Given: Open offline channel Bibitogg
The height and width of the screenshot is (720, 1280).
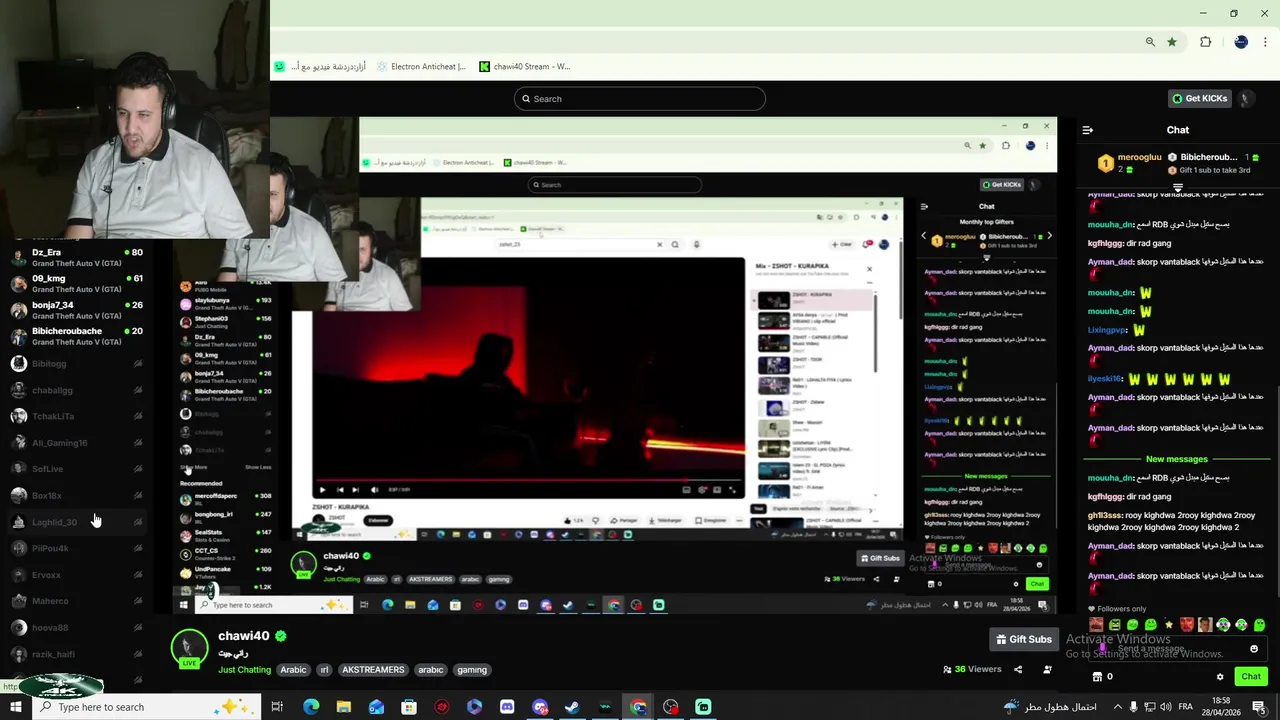Looking at the screenshot, I should coord(75,364).
